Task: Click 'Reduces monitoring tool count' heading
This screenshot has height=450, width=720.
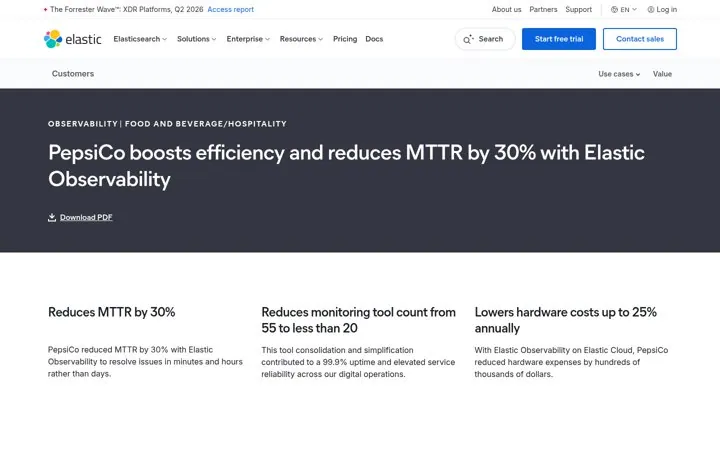Action: [359, 320]
